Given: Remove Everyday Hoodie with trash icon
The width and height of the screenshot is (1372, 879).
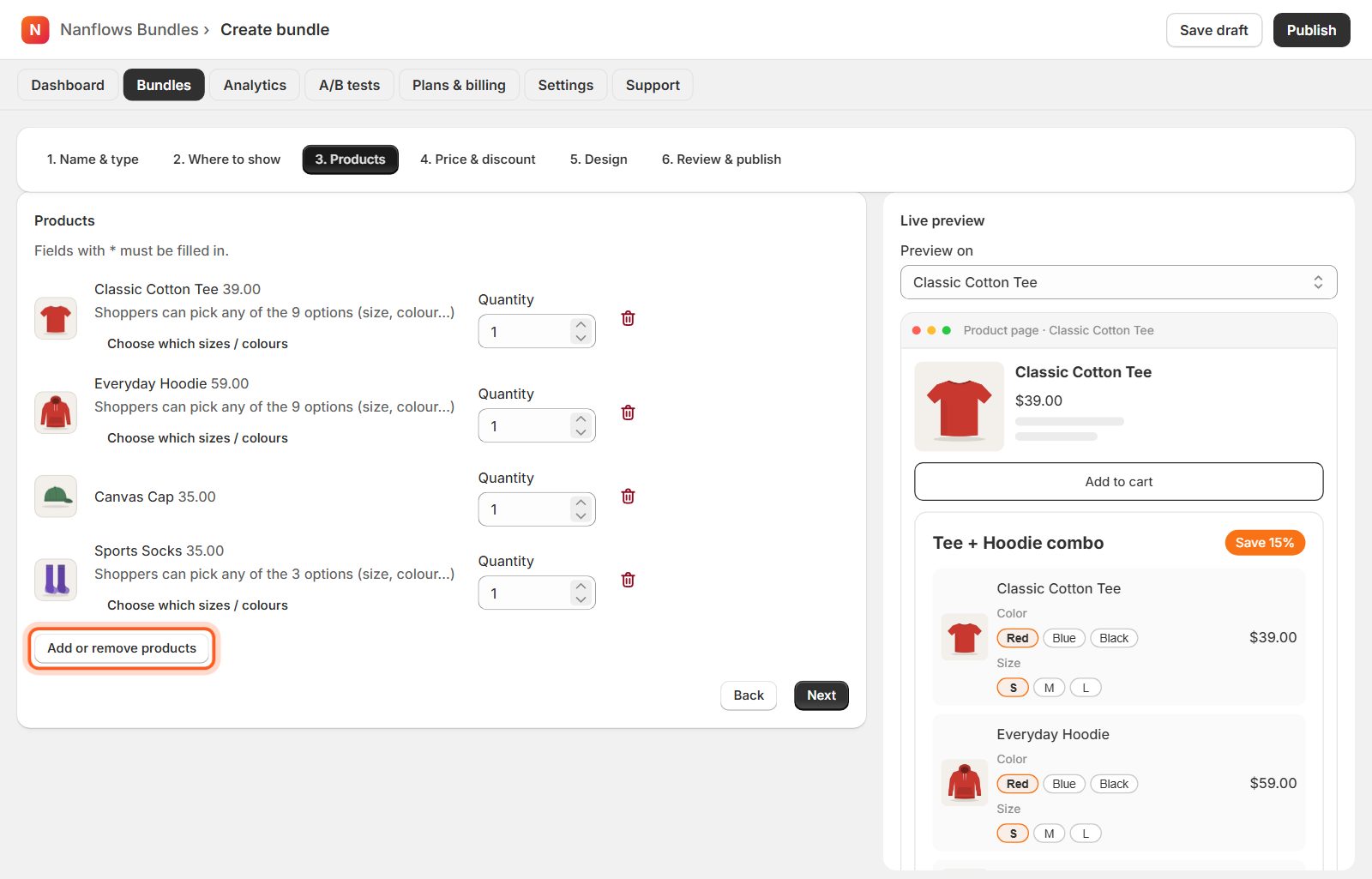Looking at the screenshot, I should tap(628, 412).
